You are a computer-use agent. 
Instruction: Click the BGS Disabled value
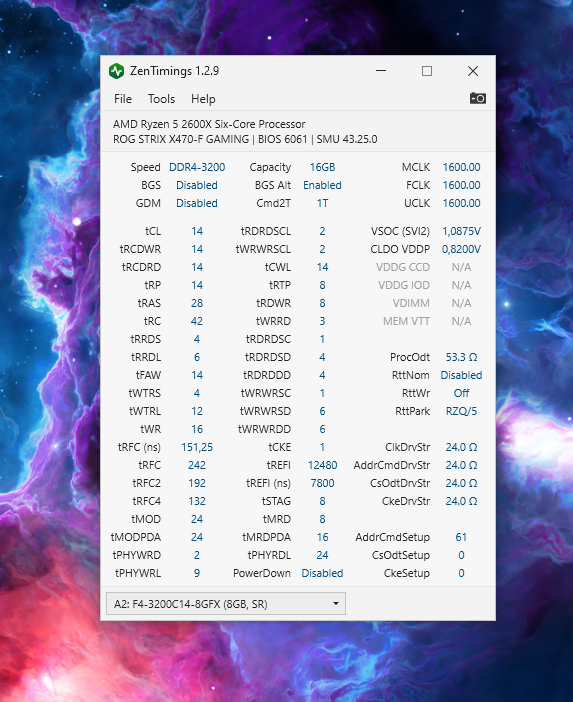coord(197,185)
